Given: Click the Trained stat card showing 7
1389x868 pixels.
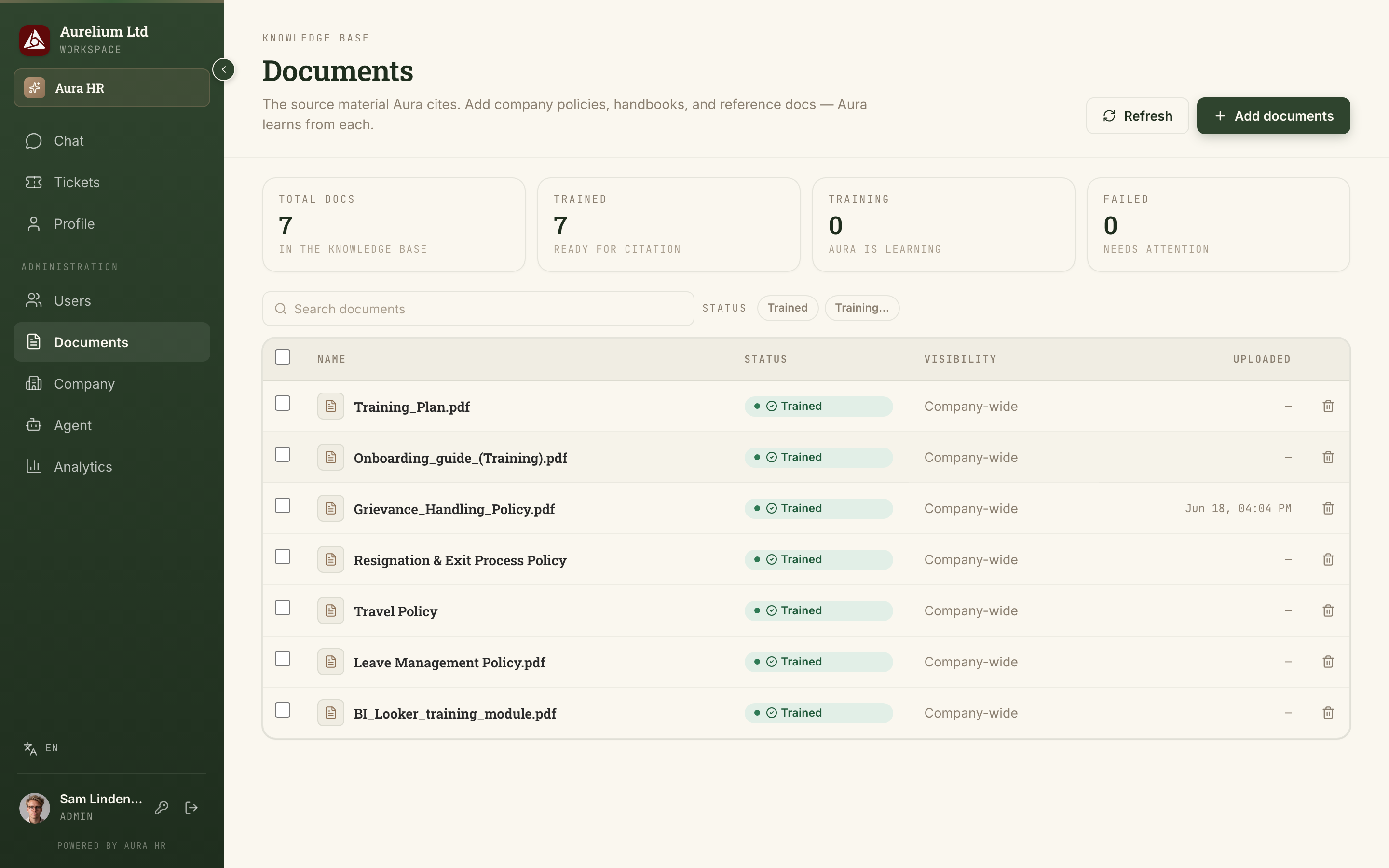Looking at the screenshot, I should pyautogui.click(x=668, y=224).
